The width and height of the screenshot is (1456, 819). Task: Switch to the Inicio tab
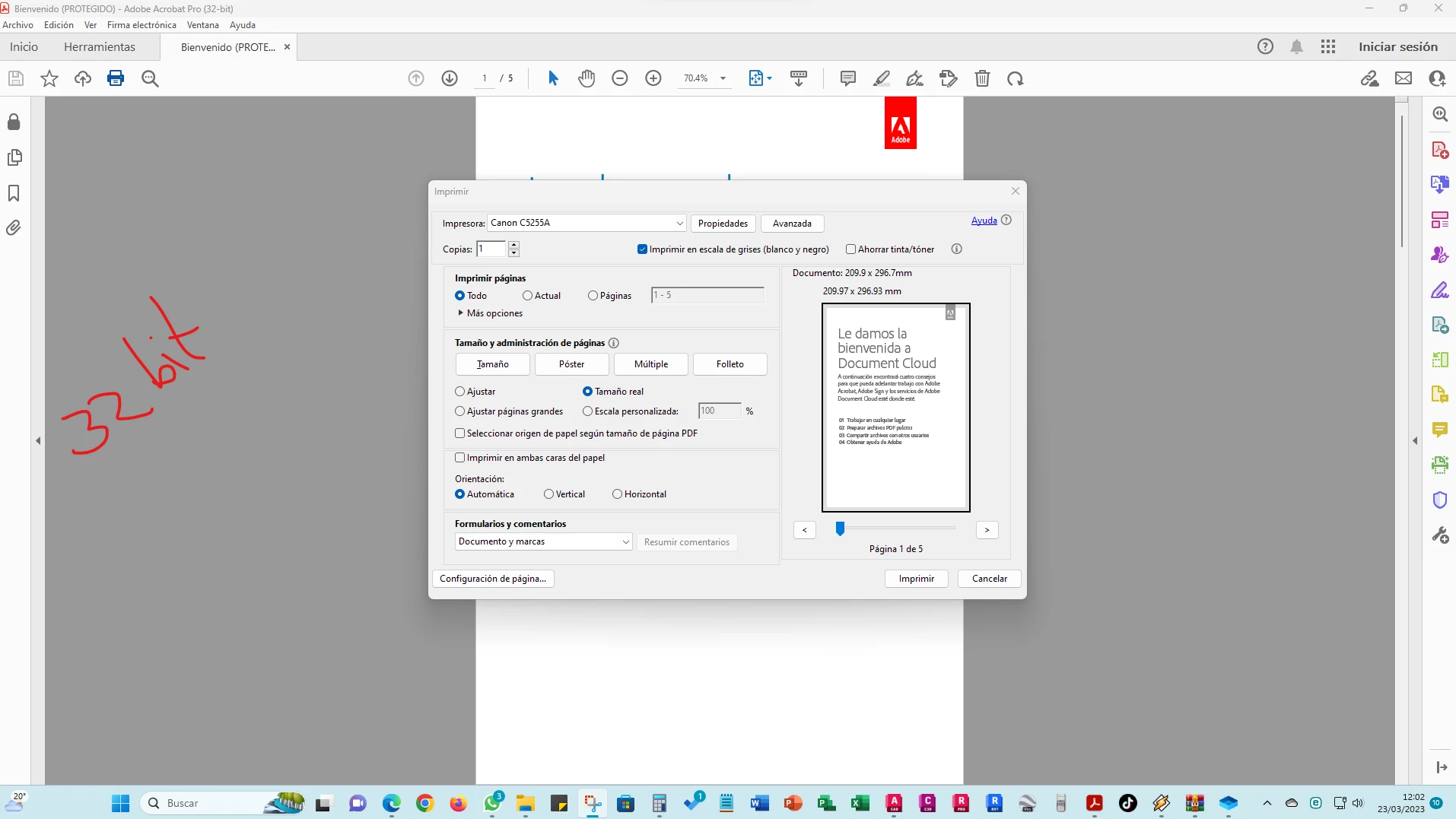(x=24, y=46)
